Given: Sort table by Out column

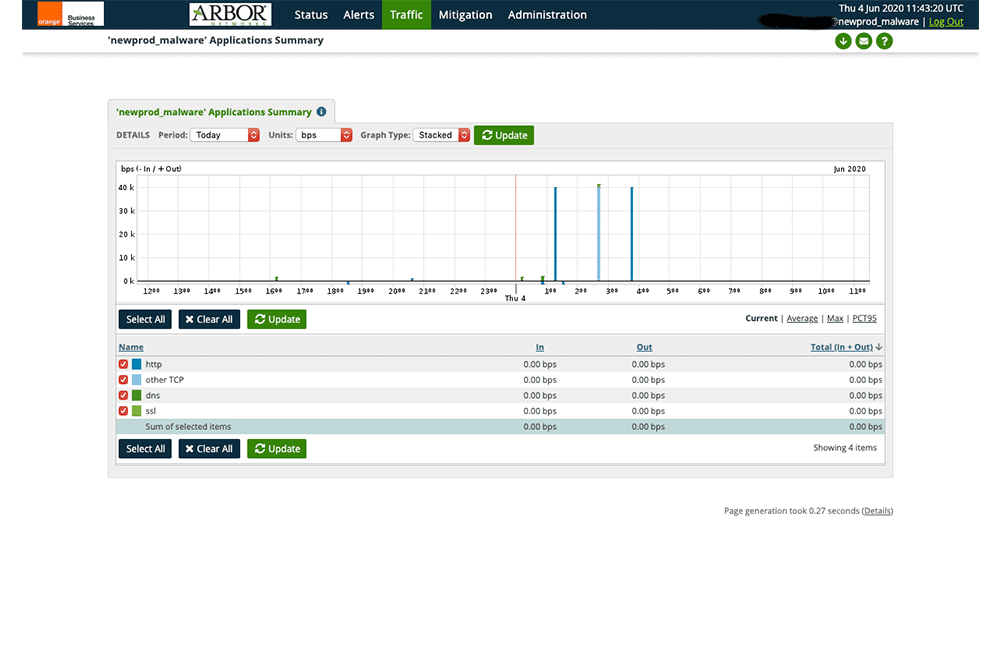Looking at the screenshot, I should (x=644, y=347).
